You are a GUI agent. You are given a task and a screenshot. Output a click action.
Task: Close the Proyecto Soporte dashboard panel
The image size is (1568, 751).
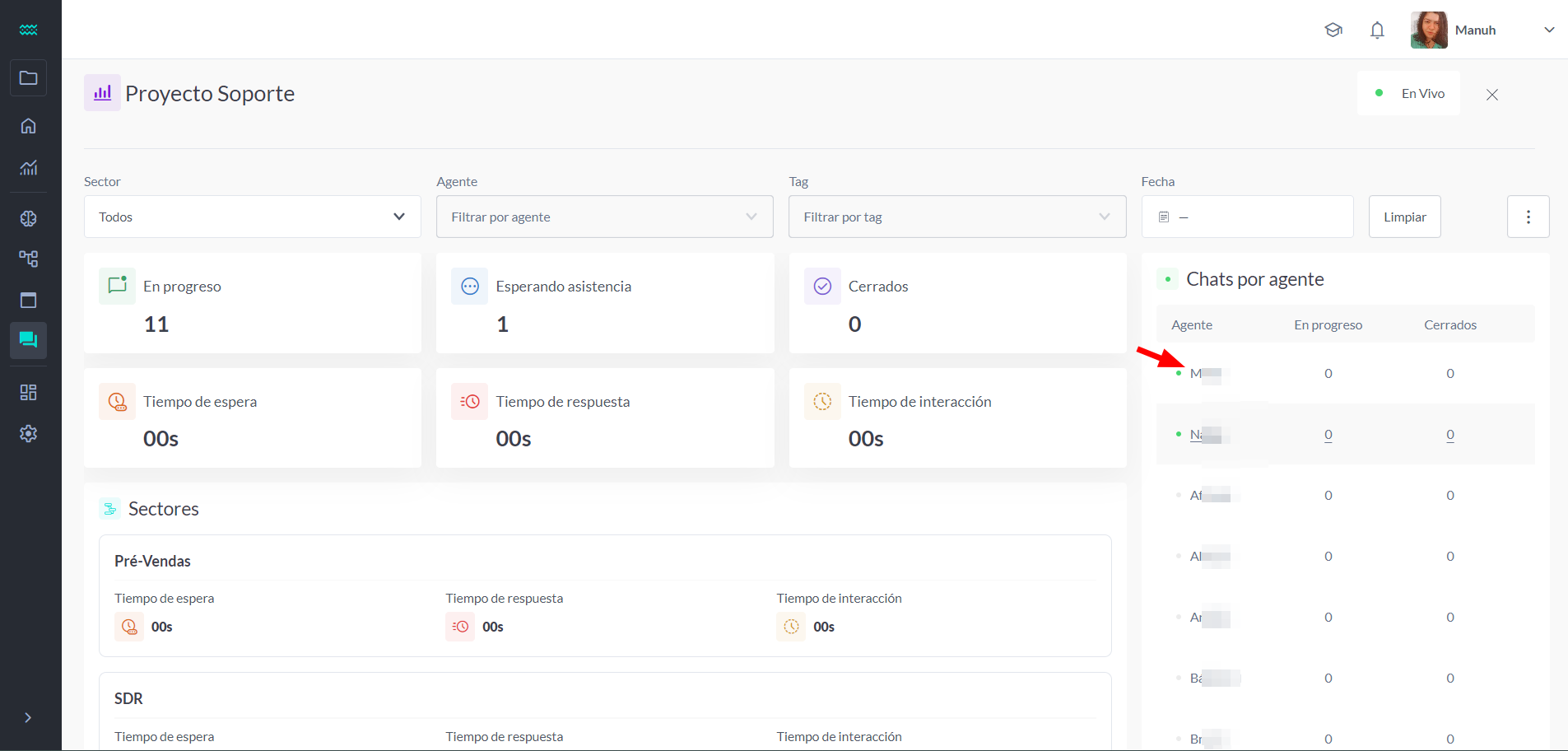[1491, 95]
